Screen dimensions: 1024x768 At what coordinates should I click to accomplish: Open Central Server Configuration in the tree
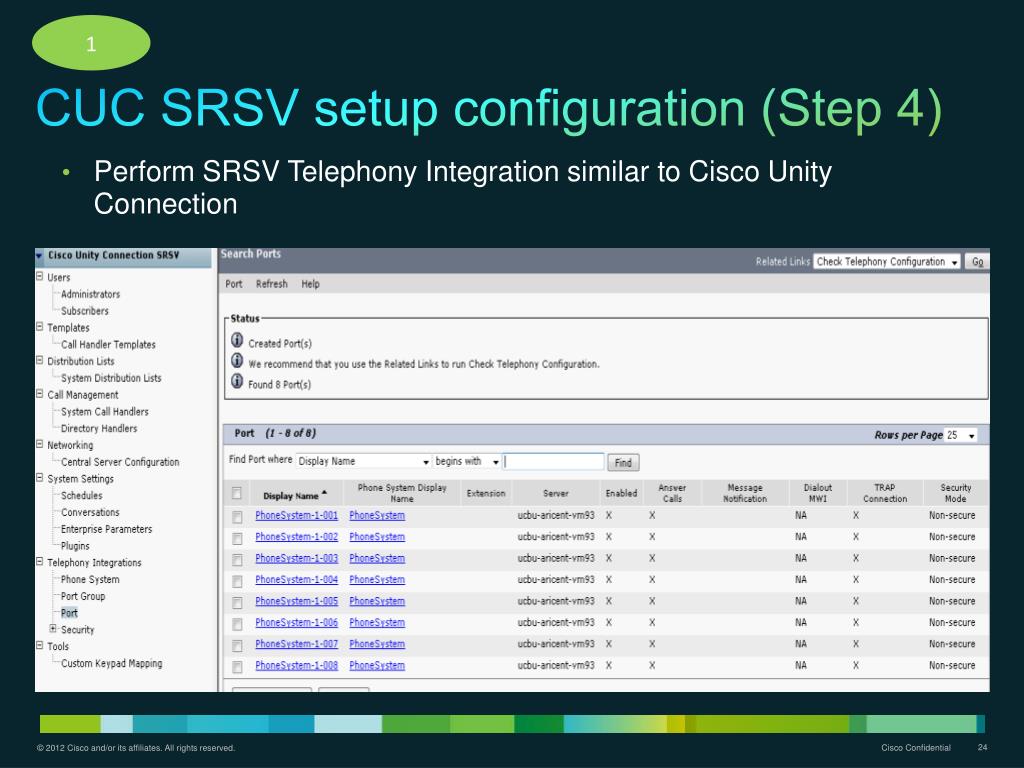pos(120,462)
